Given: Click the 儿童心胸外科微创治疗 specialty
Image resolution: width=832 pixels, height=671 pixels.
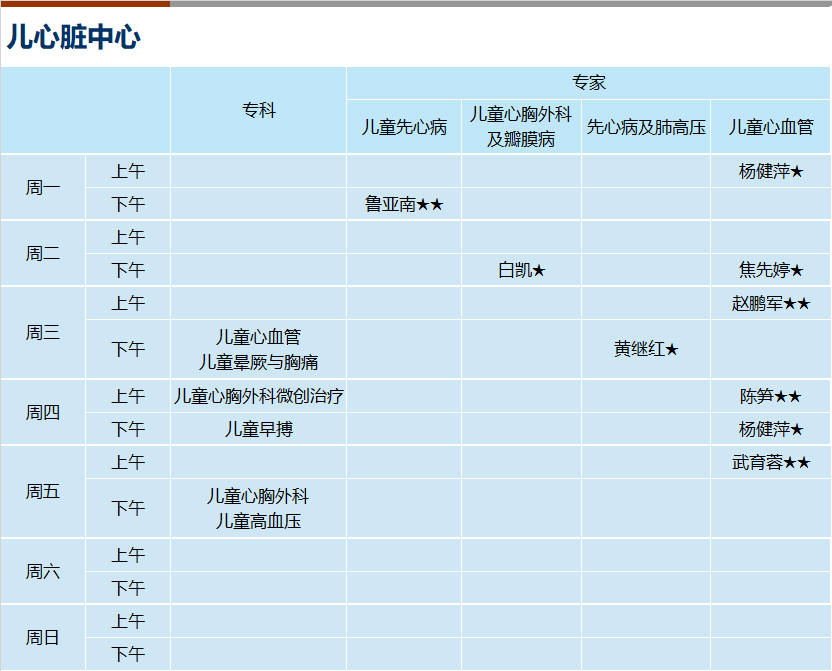Looking at the screenshot, I should (x=258, y=396).
